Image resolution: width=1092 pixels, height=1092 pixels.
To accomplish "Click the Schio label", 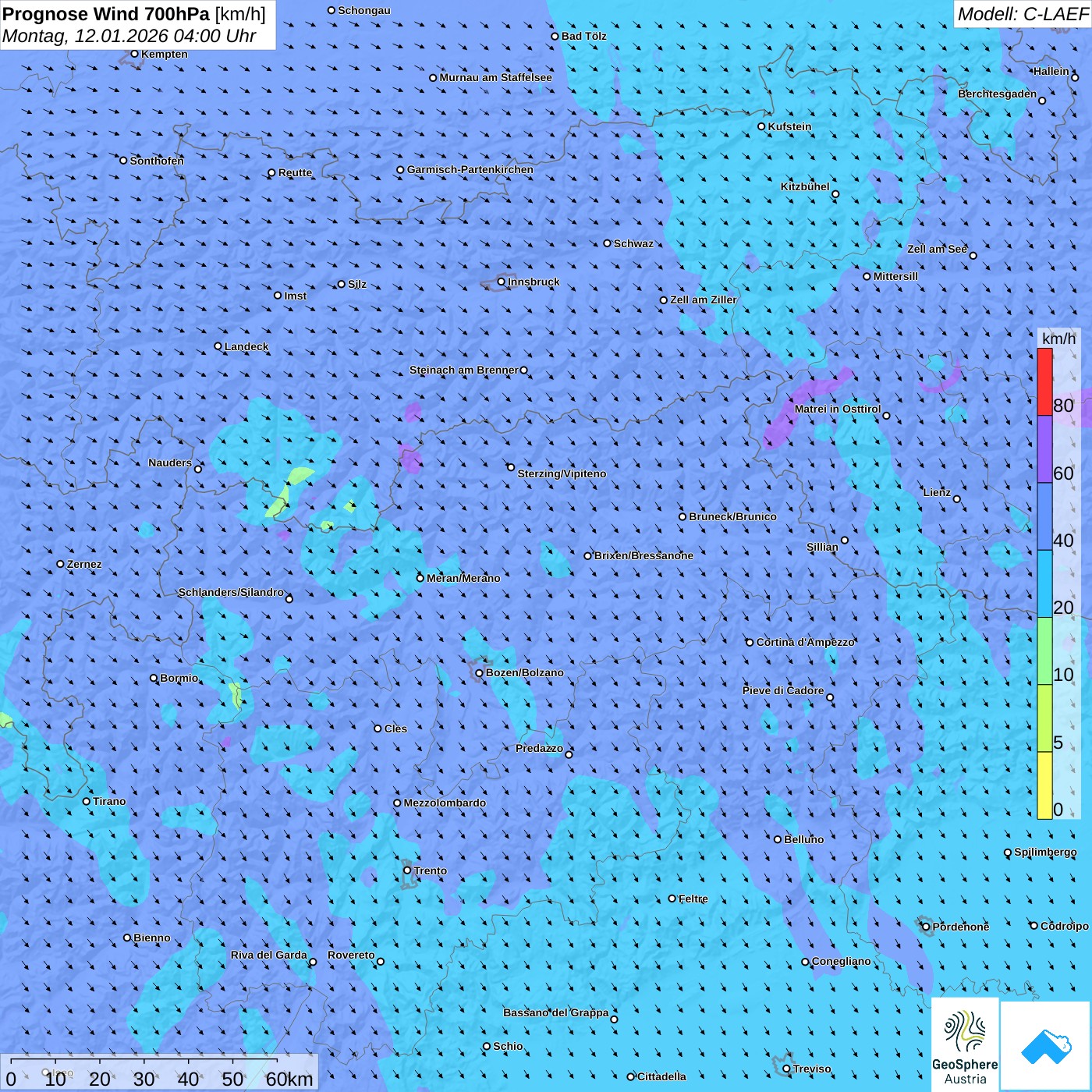I will tap(508, 1046).
